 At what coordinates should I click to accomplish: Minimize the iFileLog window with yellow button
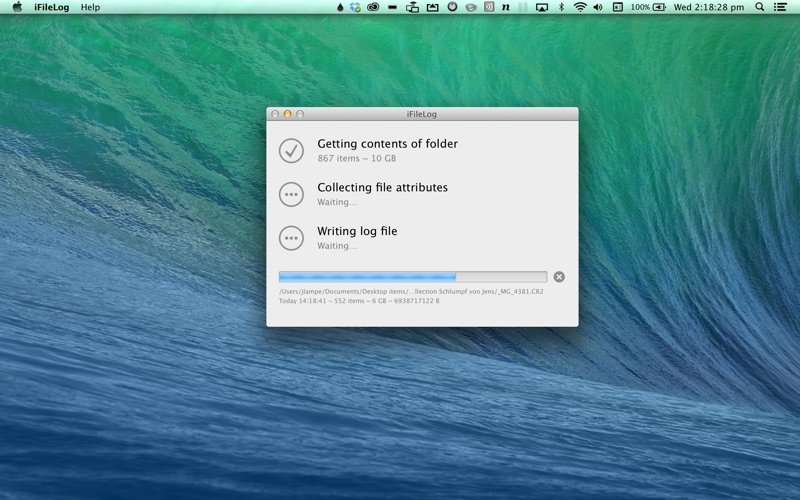288,115
